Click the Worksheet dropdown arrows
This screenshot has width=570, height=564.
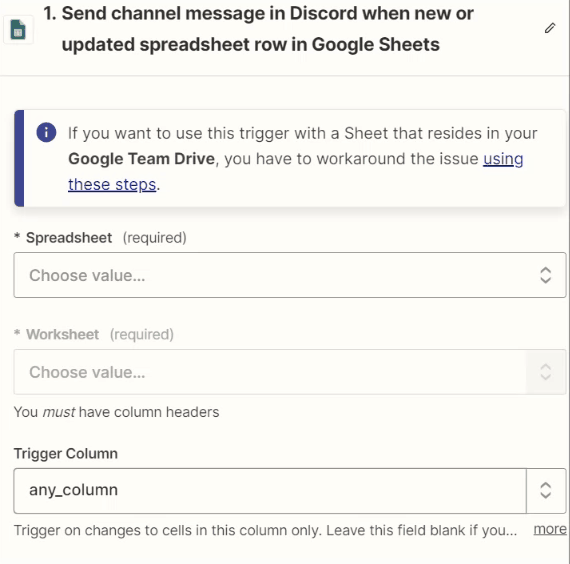click(x=545, y=372)
